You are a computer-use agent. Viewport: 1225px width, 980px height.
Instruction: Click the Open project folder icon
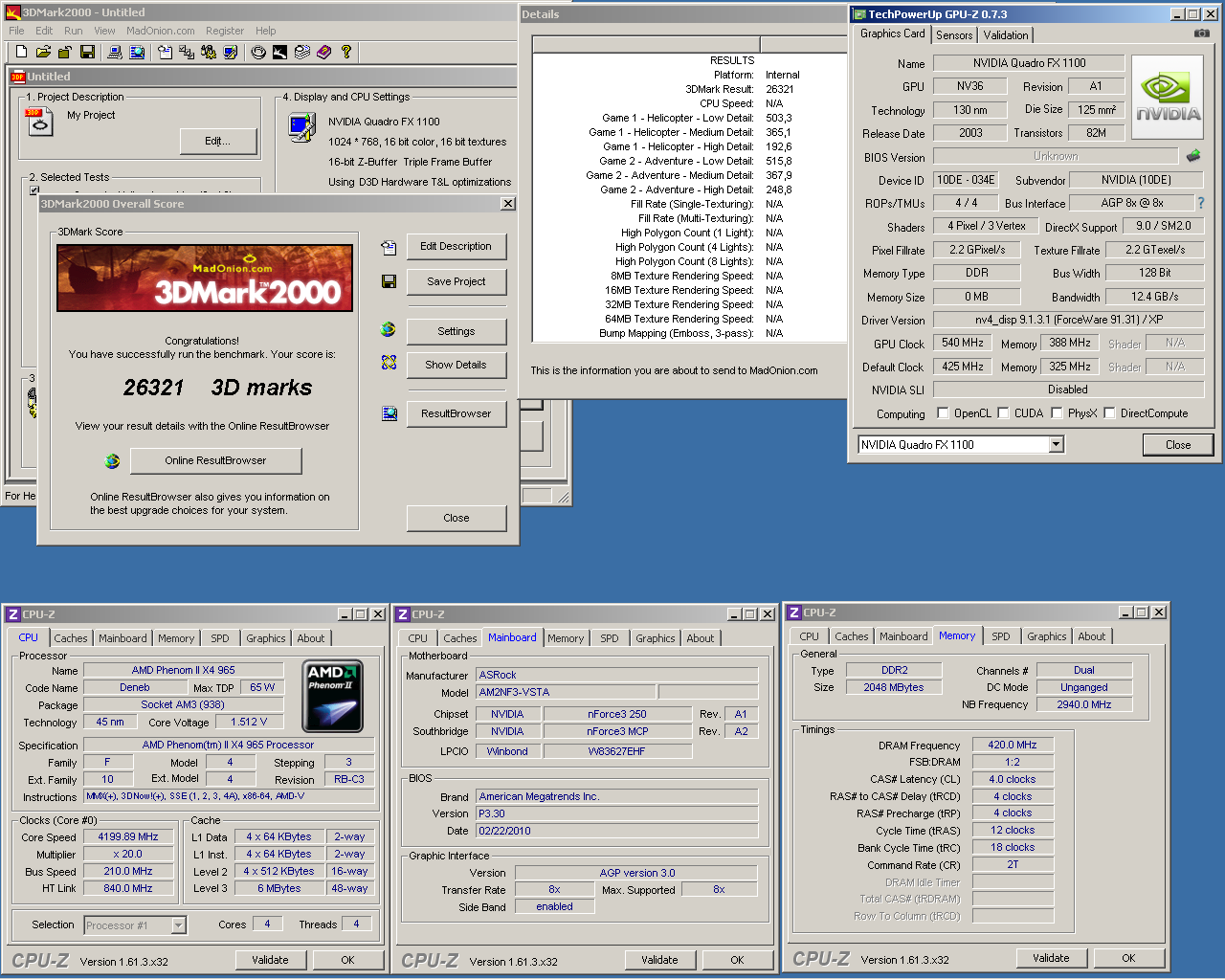[x=43, y=52]
